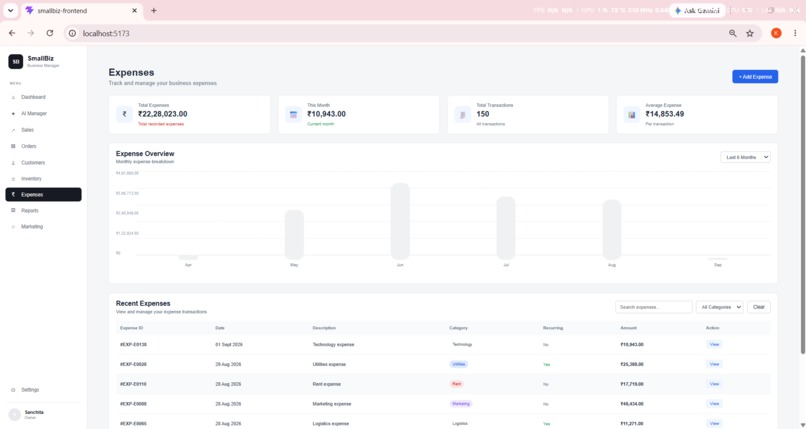Click the Jun bar in Expense Overview
The image size is (806, 429).
coord(400,221)
